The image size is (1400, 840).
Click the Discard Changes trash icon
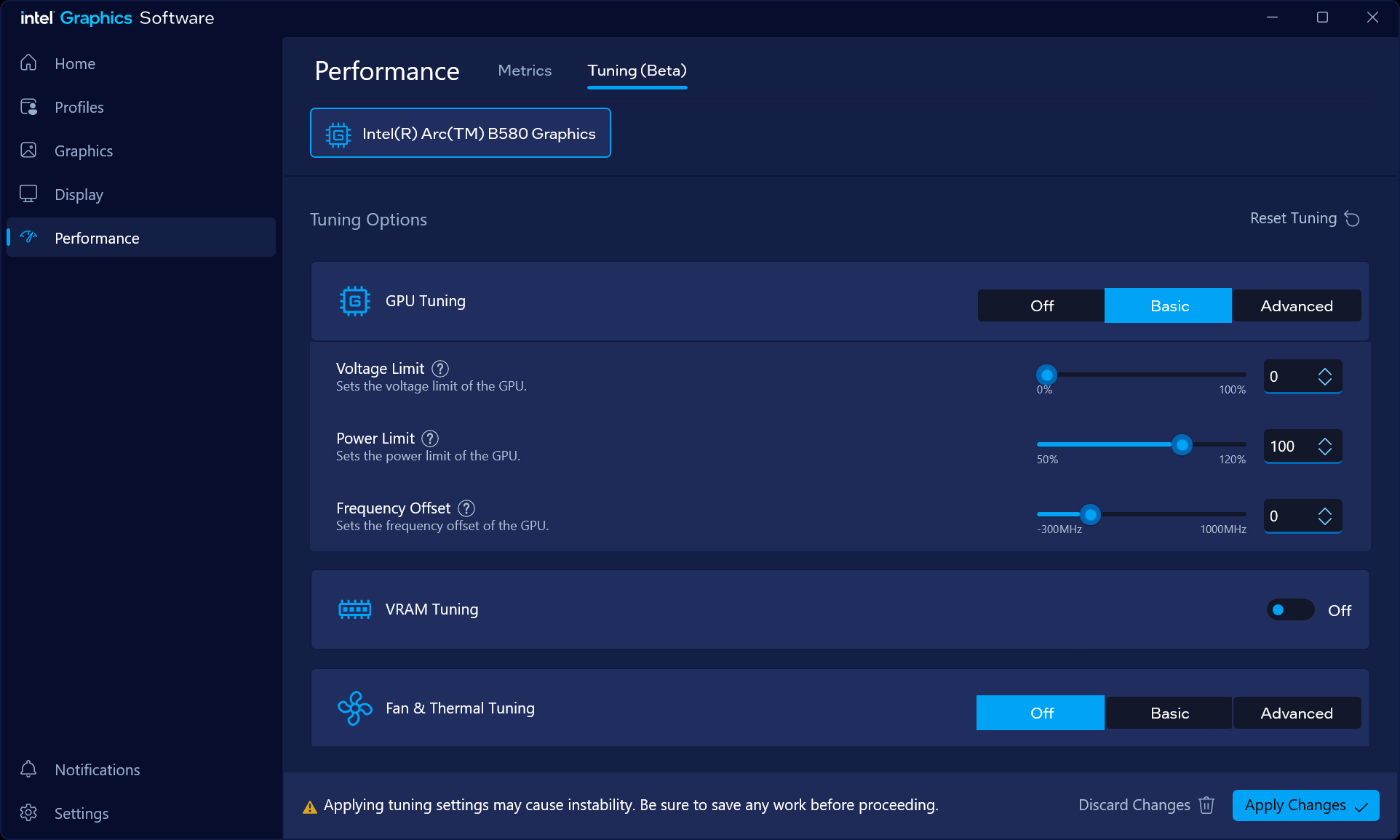click(x=1206, y=805)
